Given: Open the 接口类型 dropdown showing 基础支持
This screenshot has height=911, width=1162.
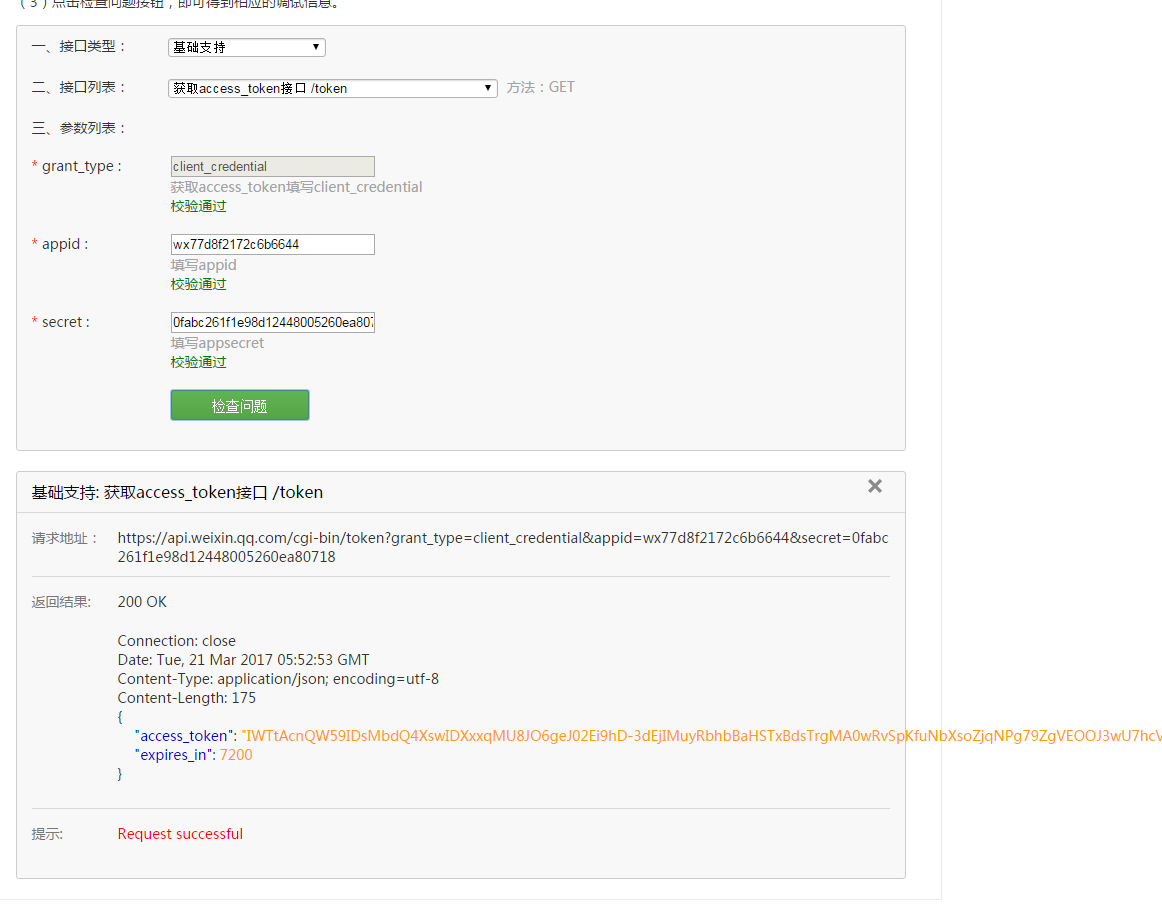Looking at the screenshot, I should point(246,47).
